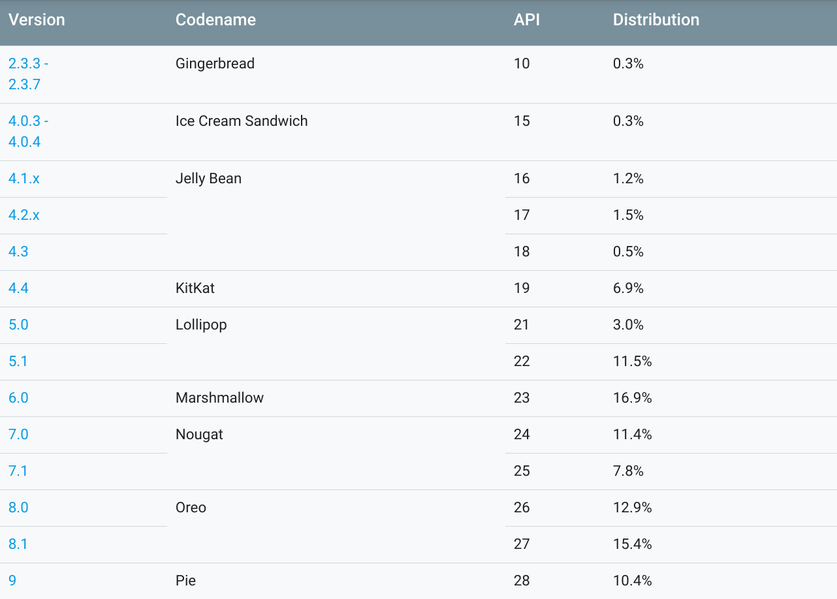Open the 4.2.x version link

click(24, 215)
